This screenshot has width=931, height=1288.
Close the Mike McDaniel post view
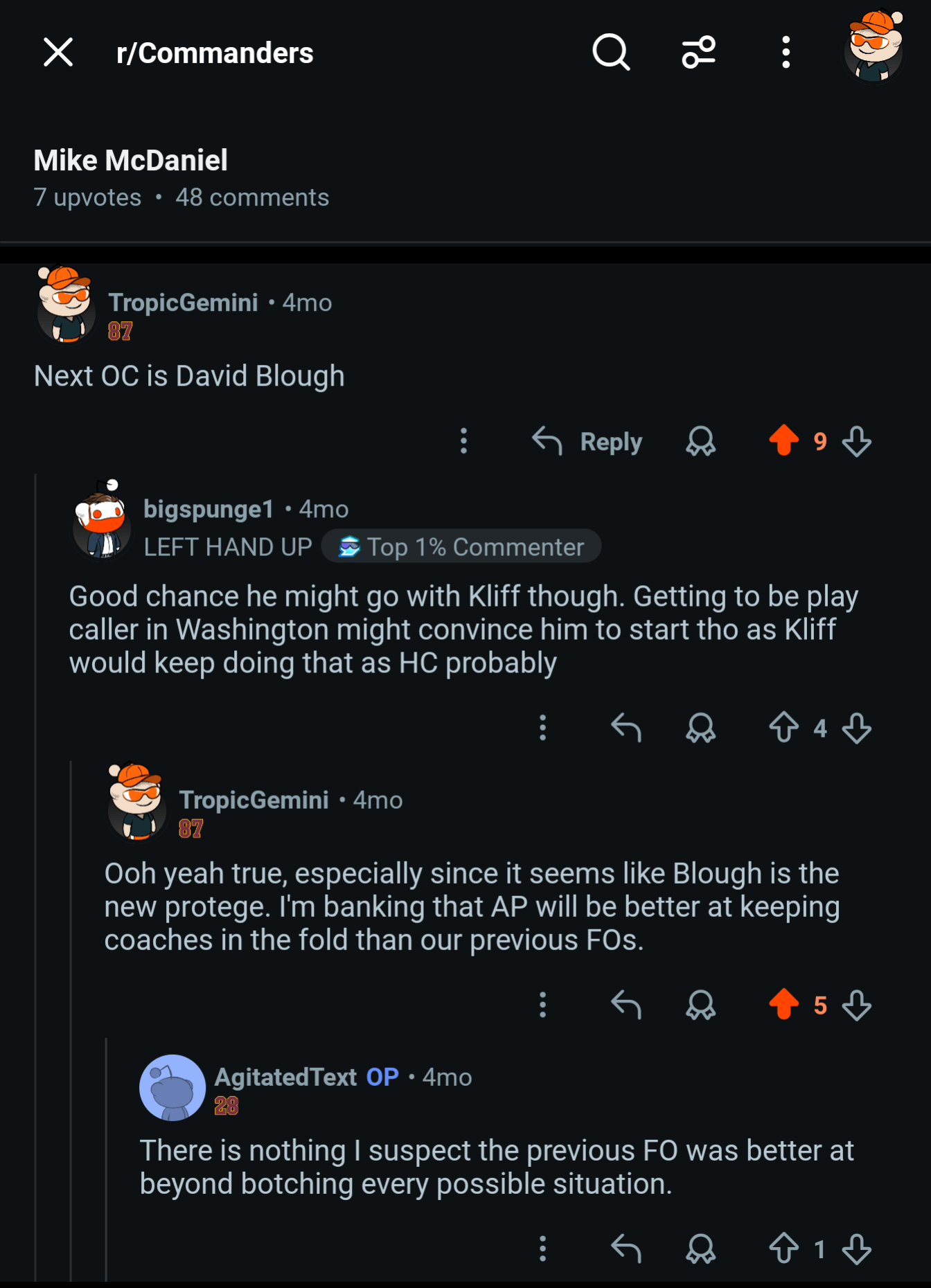[58, 53]
